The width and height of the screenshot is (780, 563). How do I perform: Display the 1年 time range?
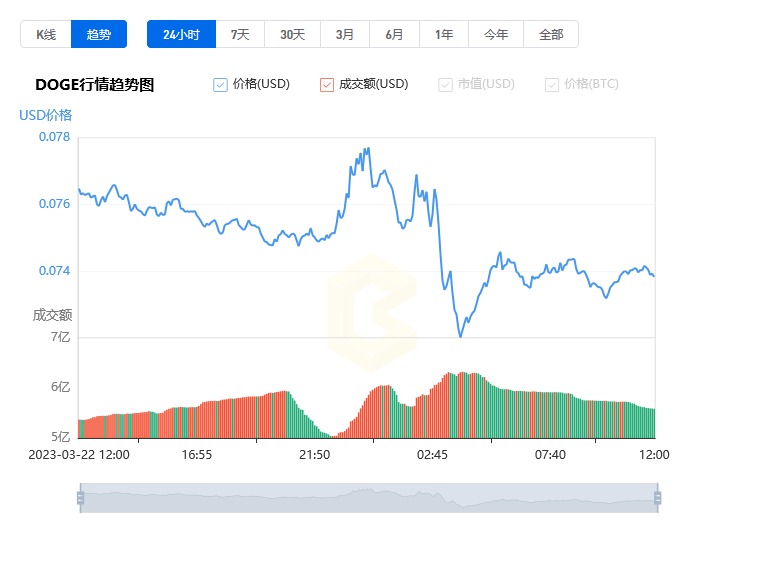tap(444, 34)
